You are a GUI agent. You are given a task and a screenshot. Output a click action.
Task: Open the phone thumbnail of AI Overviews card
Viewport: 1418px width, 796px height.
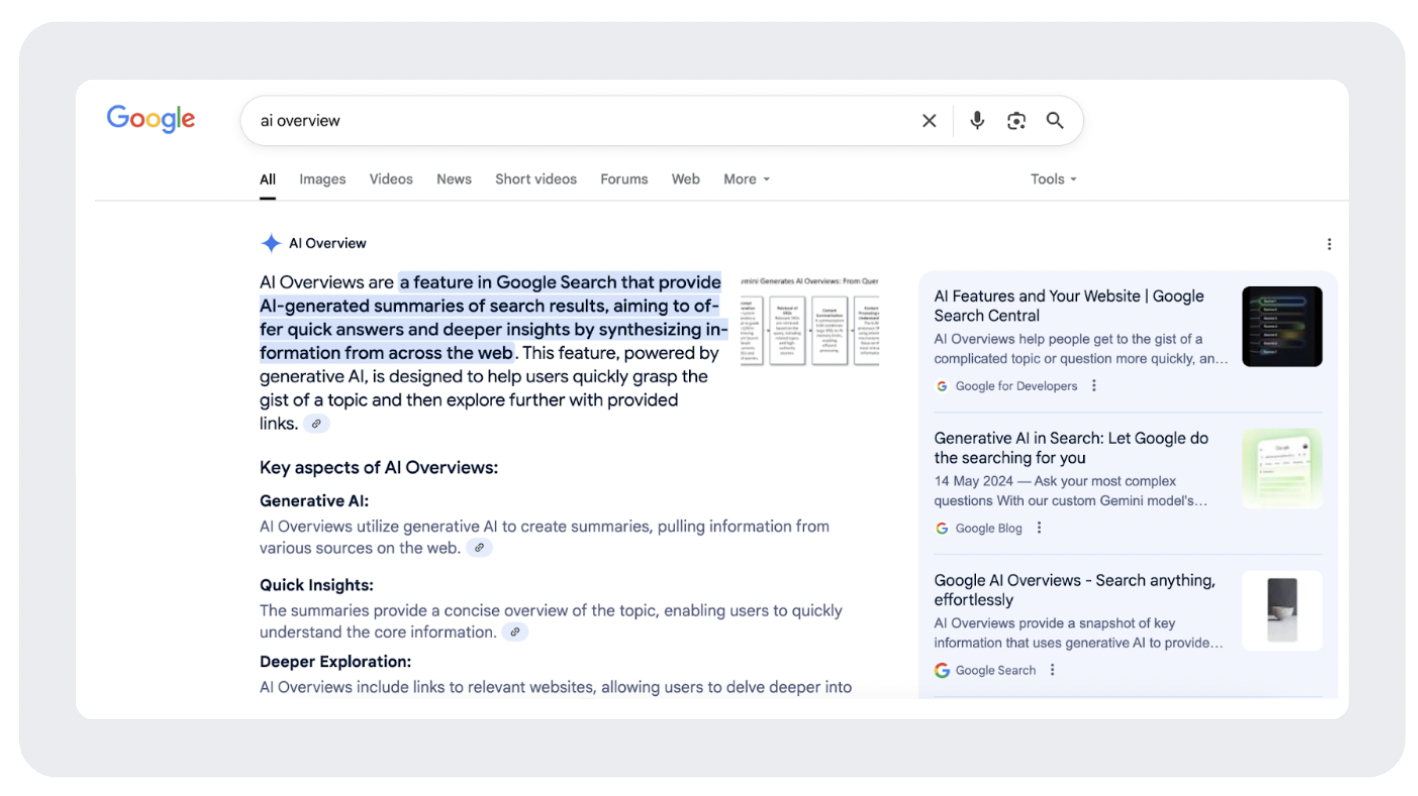[x=1282, y=611]
